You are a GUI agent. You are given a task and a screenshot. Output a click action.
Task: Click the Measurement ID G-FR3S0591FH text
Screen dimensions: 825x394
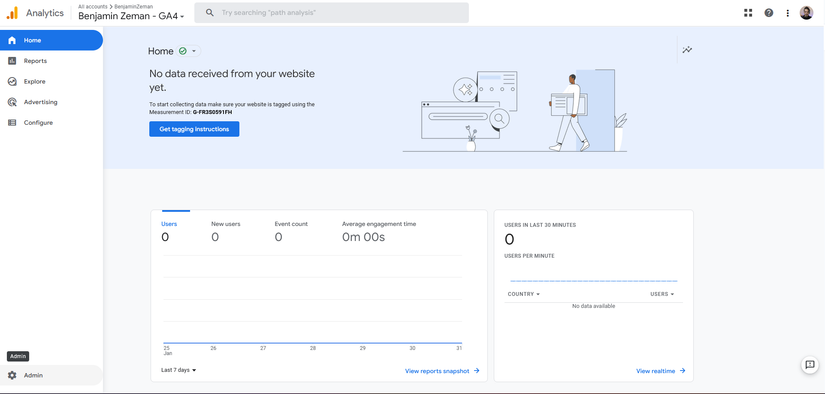coord(213,112)
